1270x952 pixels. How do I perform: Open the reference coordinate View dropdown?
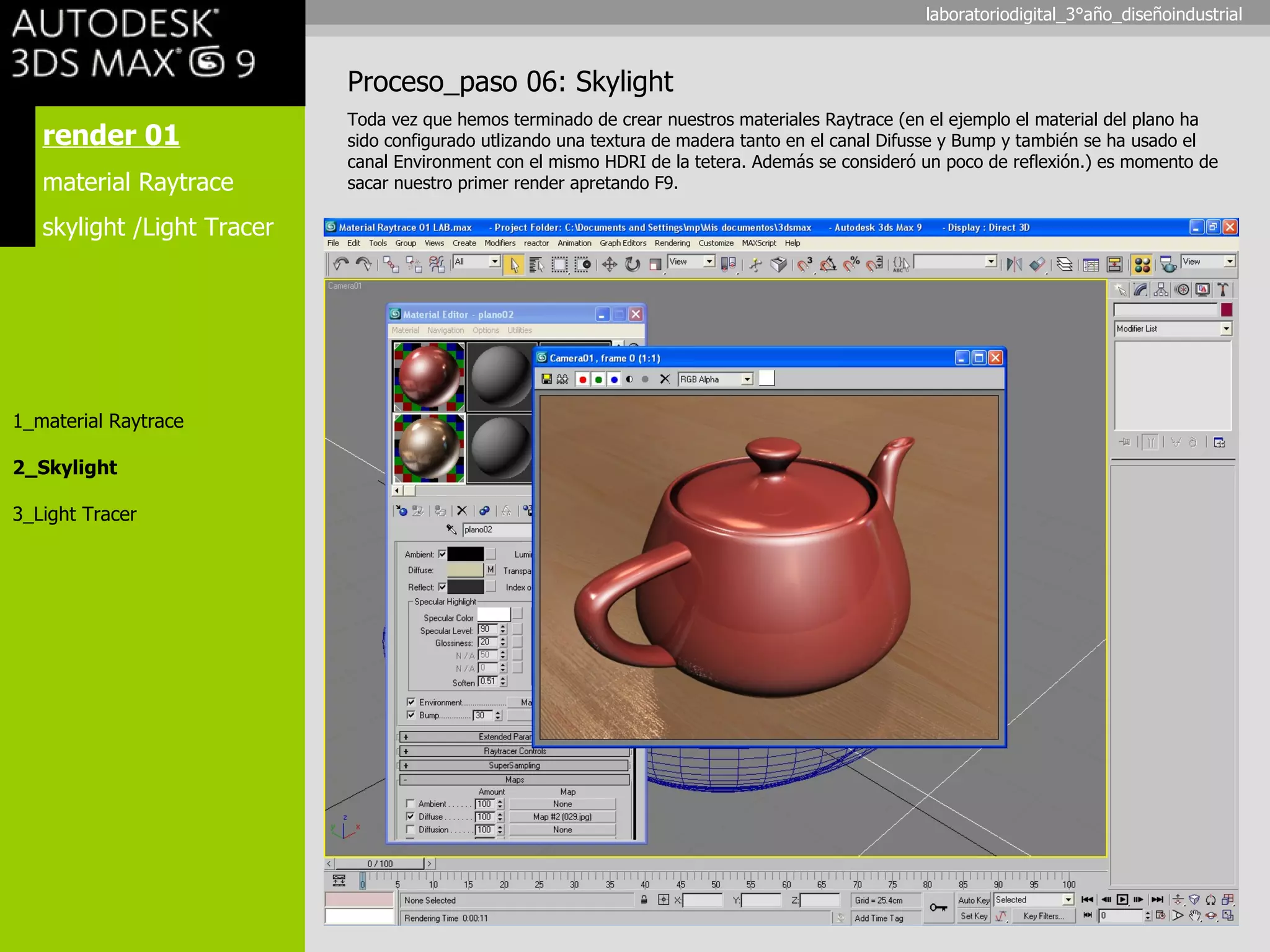pos(691,262)
